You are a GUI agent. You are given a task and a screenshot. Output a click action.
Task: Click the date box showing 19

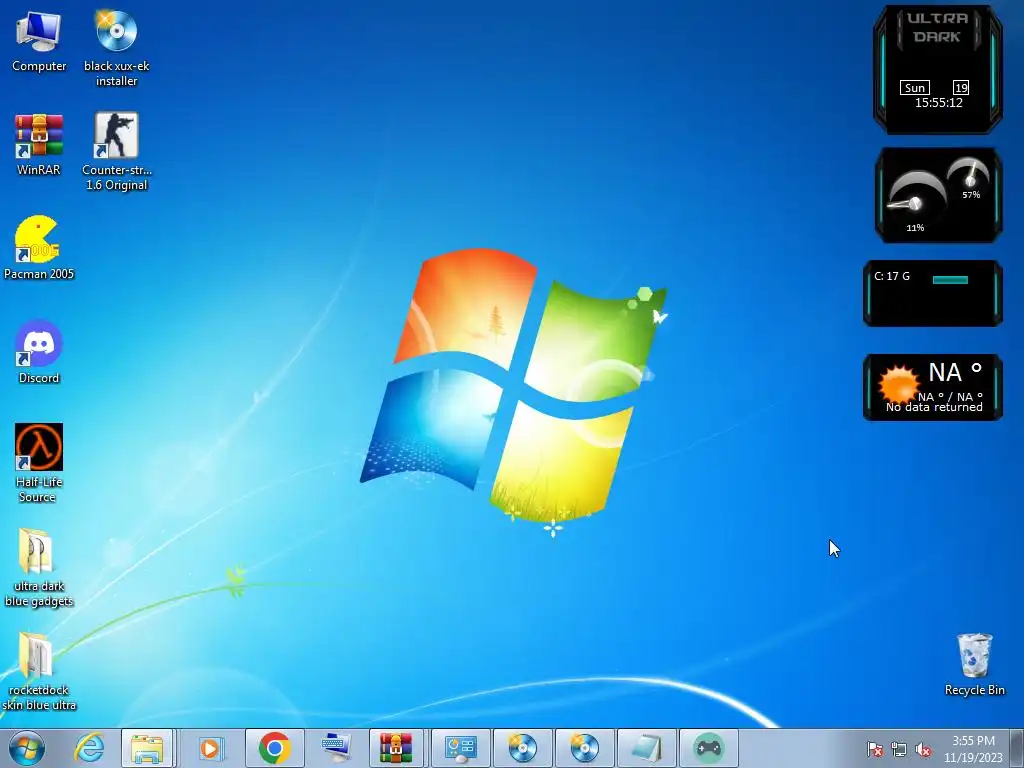tap(961, 88)
